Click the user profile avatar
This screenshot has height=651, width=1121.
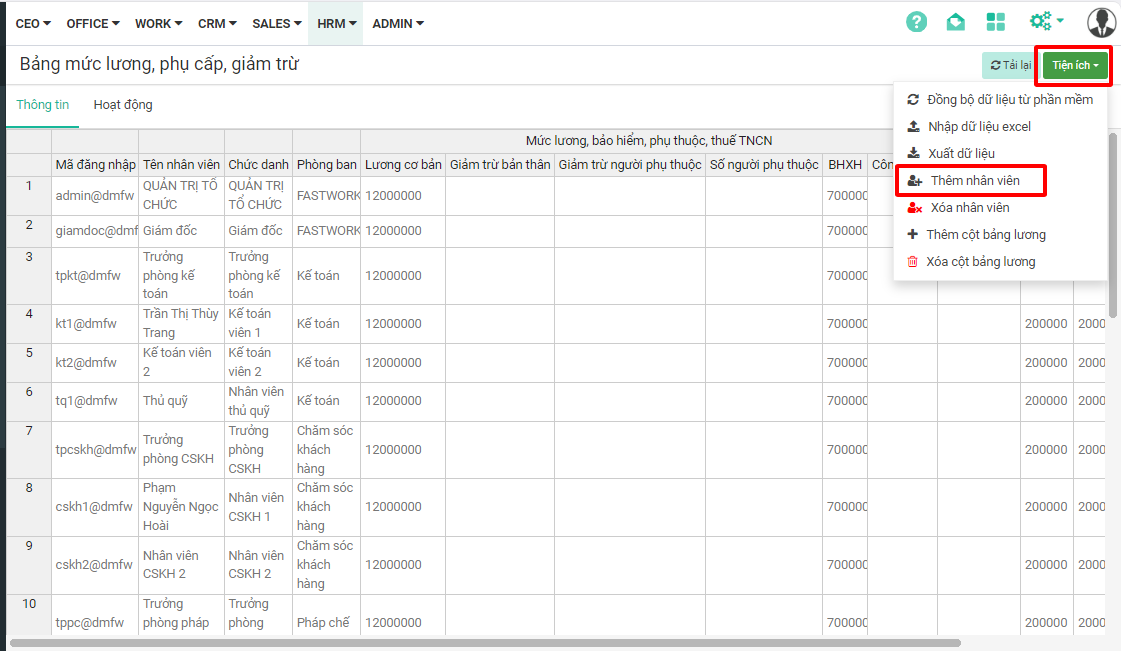[1101, 22]
